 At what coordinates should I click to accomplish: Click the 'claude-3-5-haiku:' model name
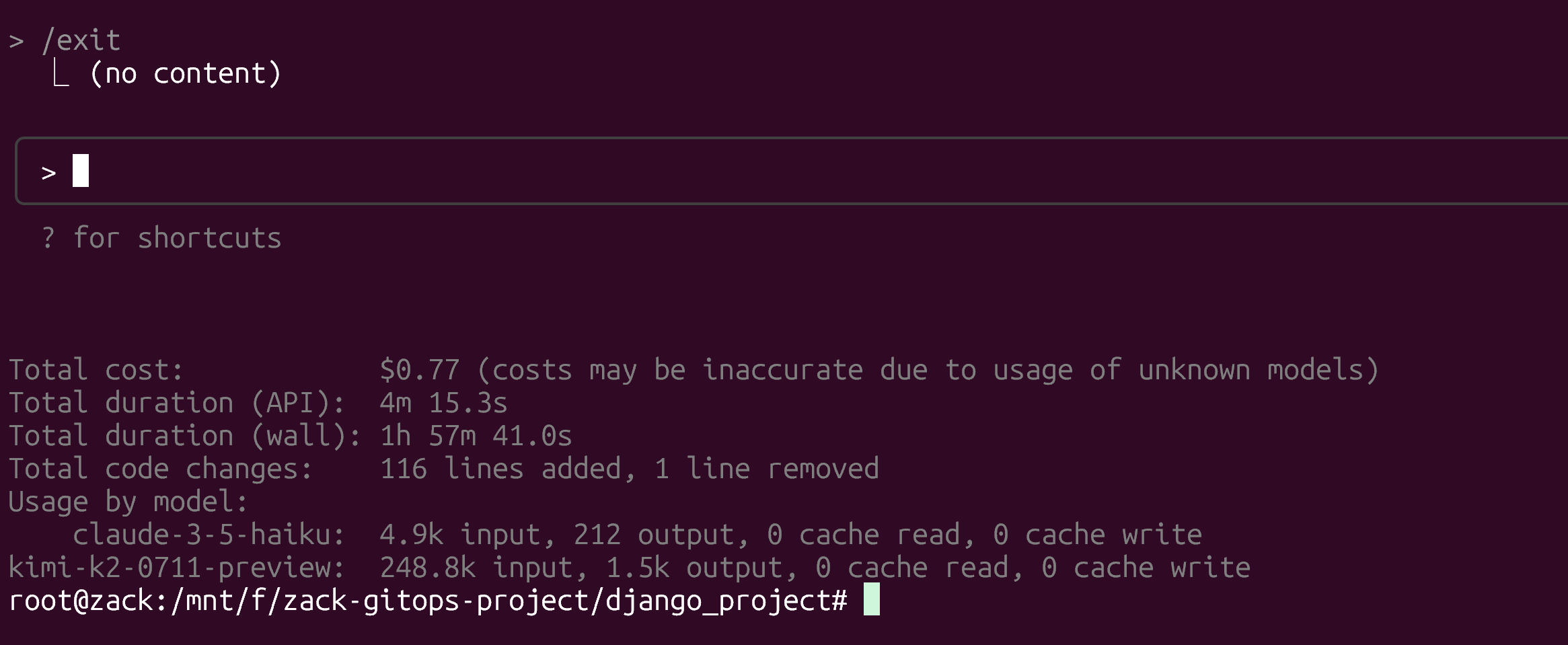tap(209, 535)
